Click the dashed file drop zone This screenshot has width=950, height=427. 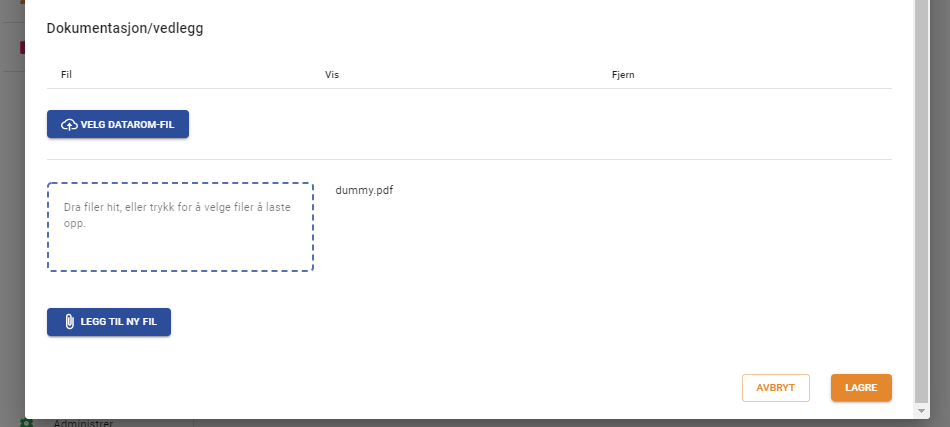[x=180, y=250]
